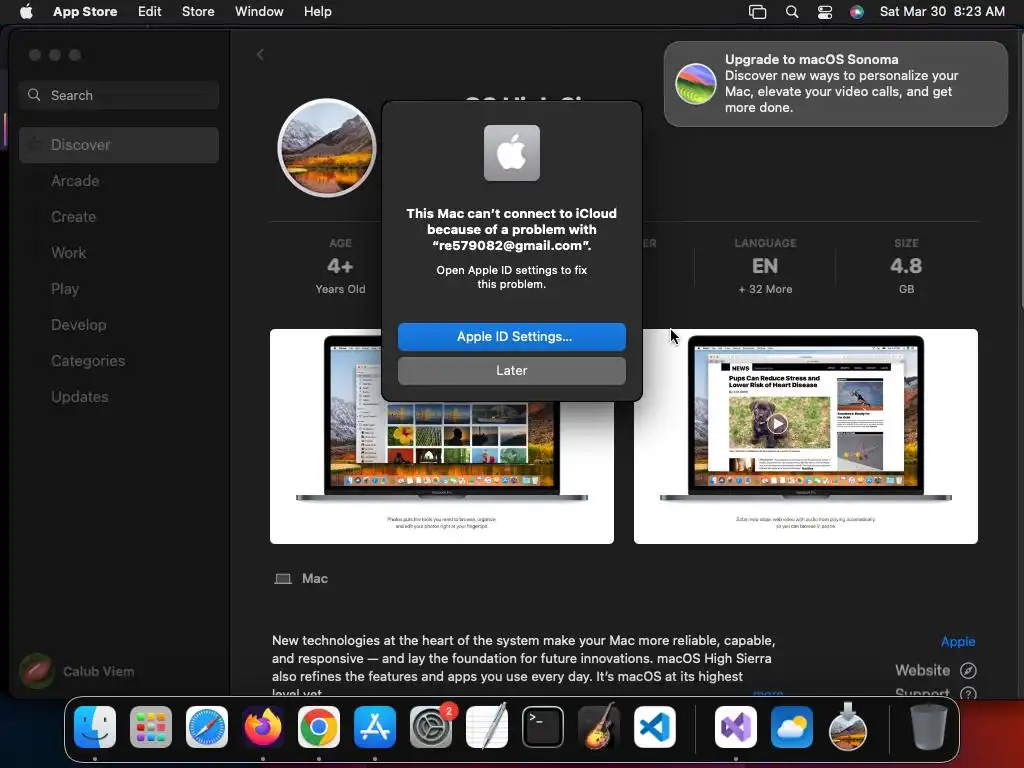Open Install macOS High Sierra in Dock
This screenshot has height=768, width=1024.
(848, 726)
